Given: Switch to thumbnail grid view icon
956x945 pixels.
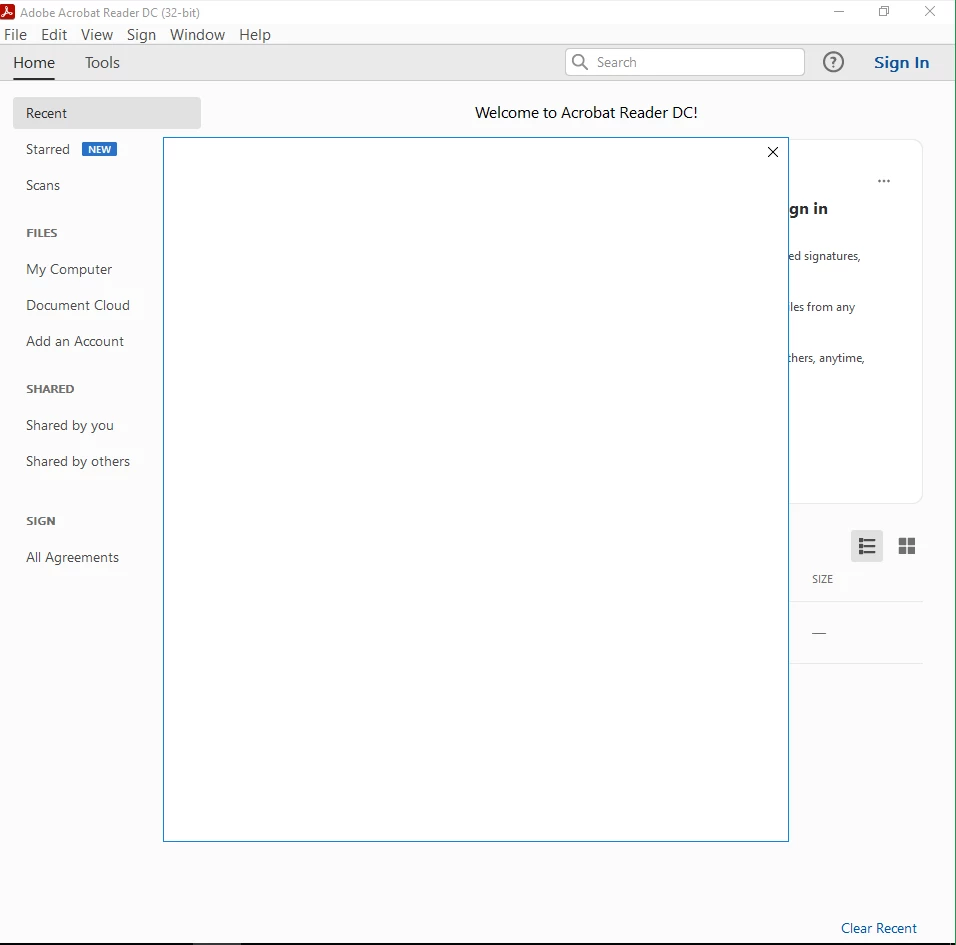Looking at the screenshot, I should (x=907, y=546).
